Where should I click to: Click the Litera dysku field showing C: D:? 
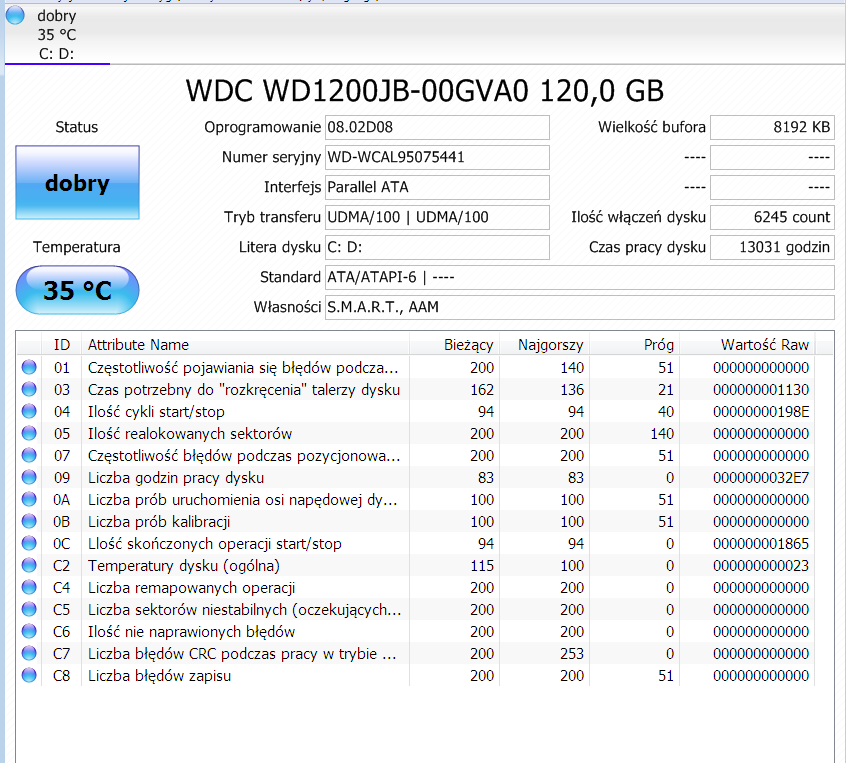coord(437,247)
